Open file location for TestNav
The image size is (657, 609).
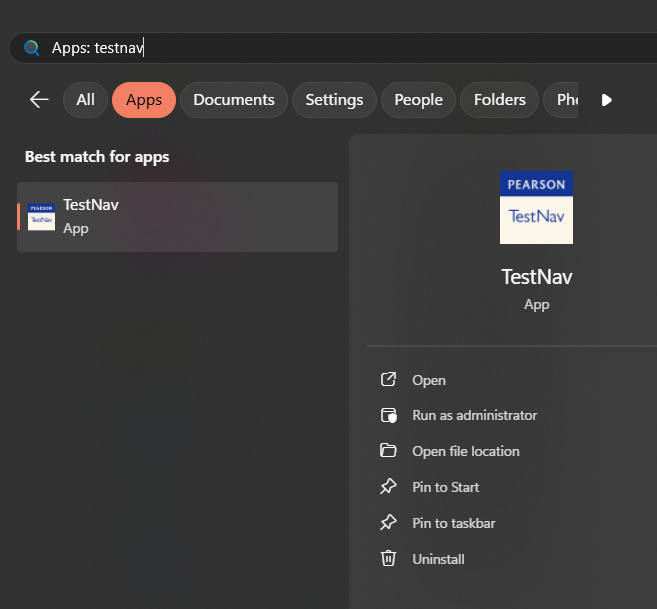pos(466,451)
